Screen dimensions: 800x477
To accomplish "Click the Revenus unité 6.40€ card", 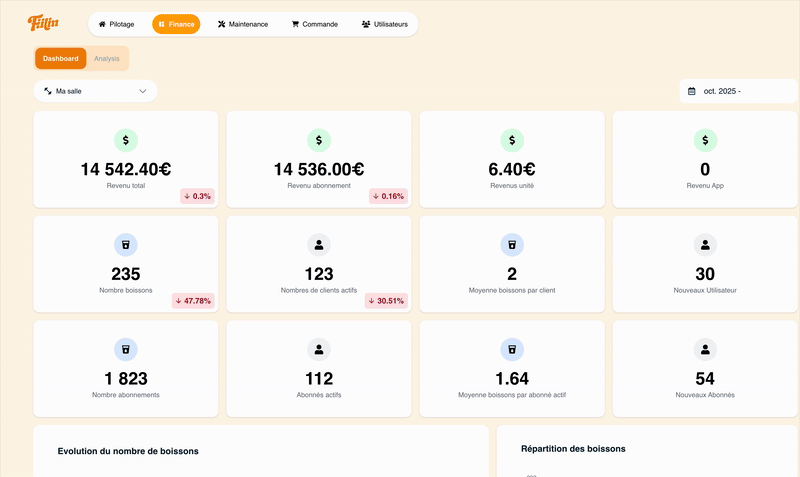I will [511, 158].
